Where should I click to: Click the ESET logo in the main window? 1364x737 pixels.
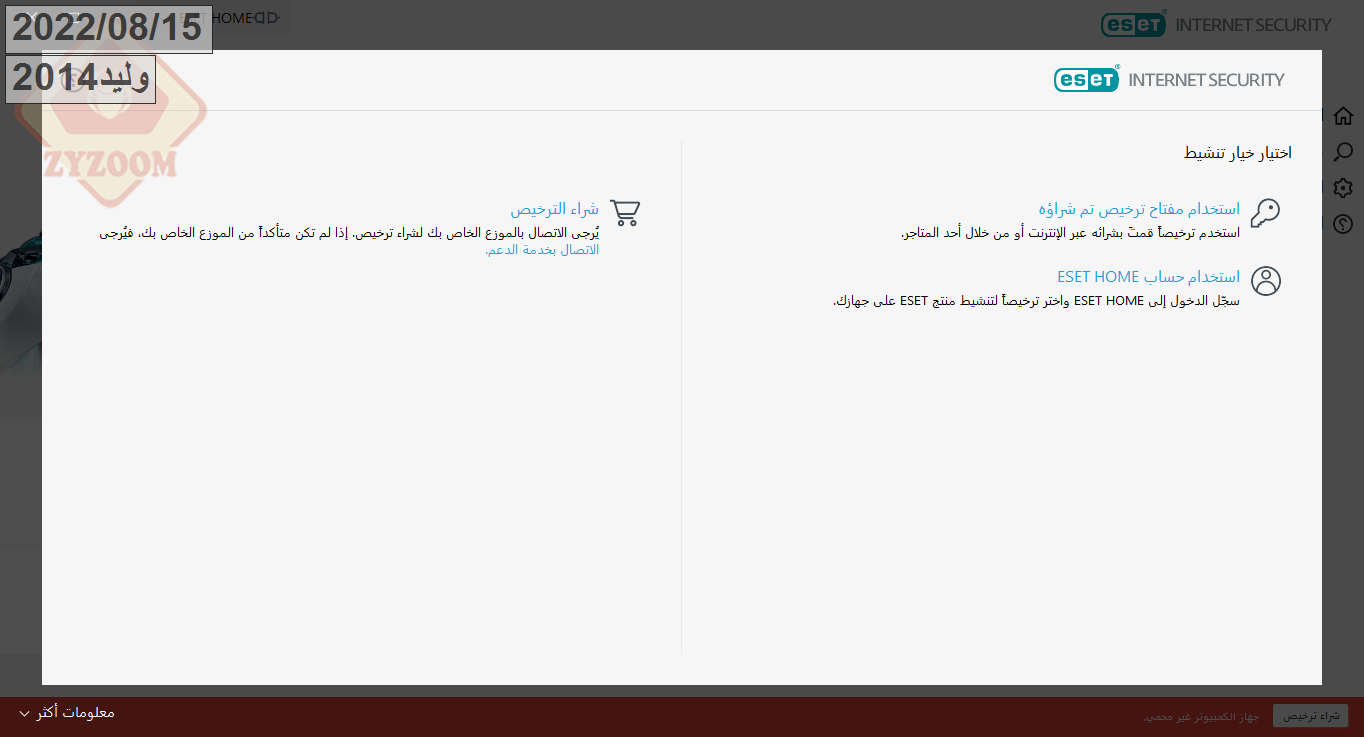point(1133,25)
